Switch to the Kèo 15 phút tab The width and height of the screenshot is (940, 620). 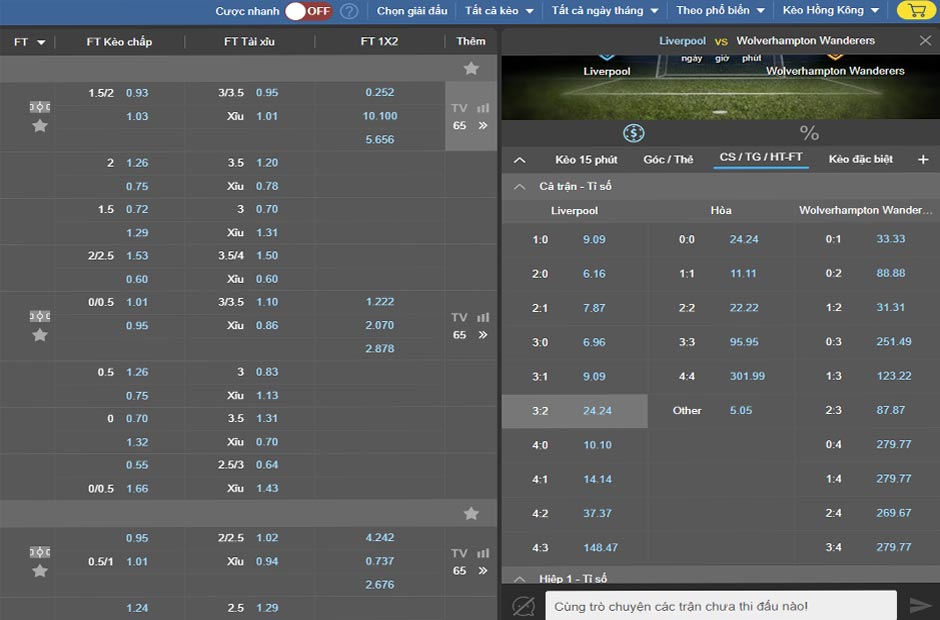coord(586,159)
